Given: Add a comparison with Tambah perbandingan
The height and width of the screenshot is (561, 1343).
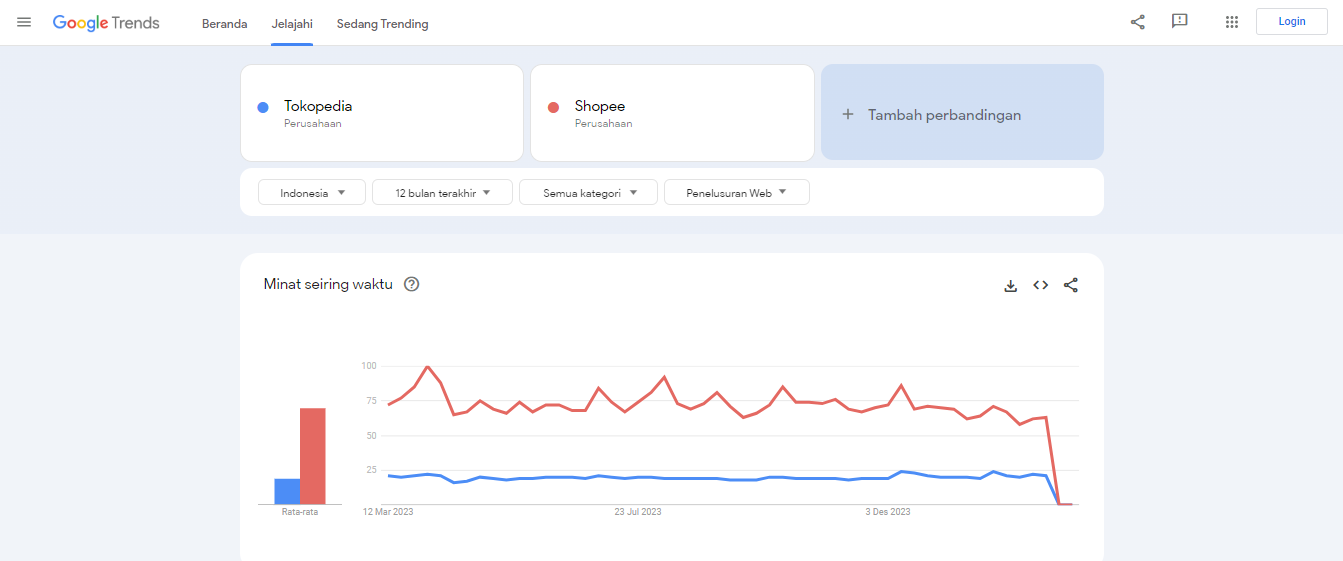Looking at the screenshot, I should 962,112.
